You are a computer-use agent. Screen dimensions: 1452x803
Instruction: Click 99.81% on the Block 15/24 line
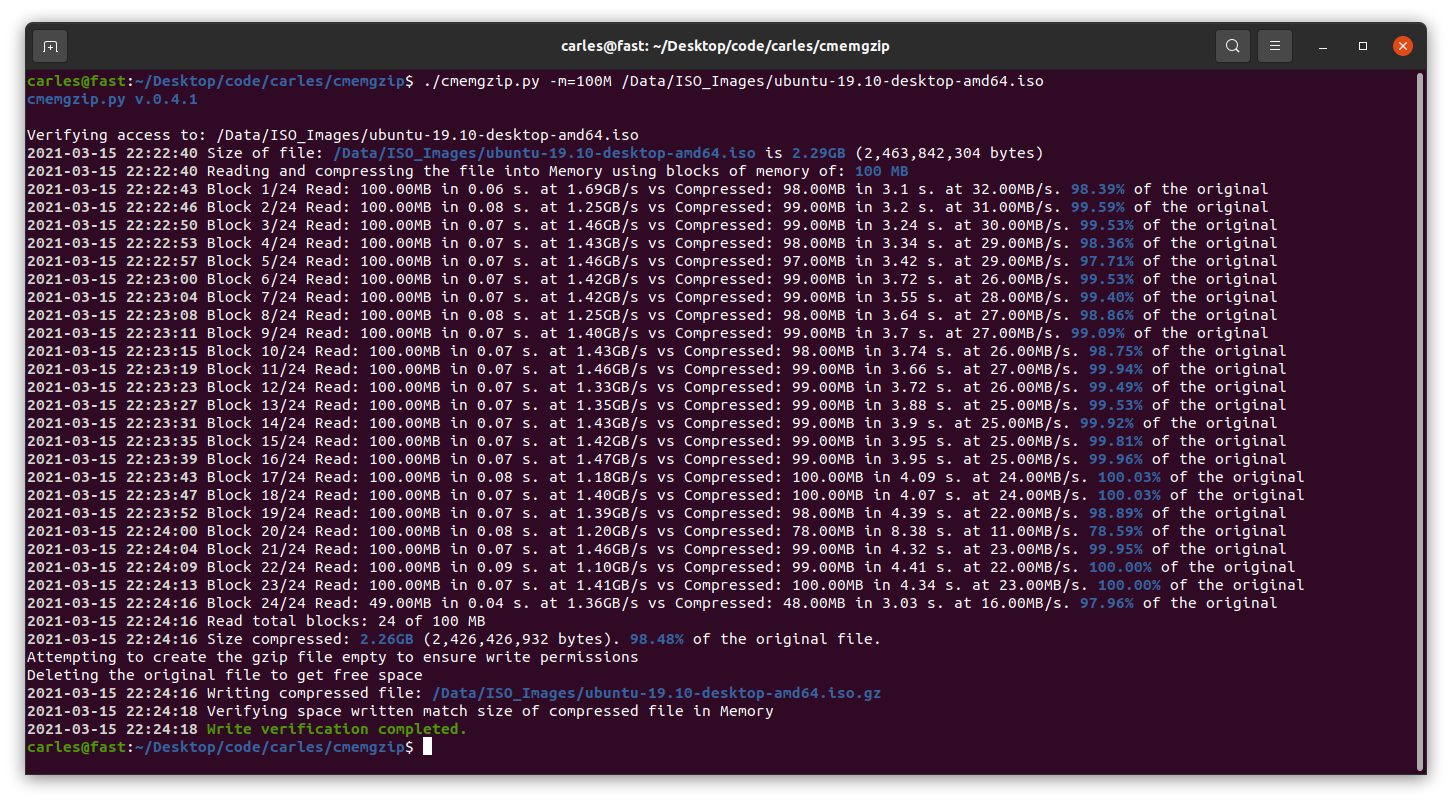(x=1115, y=441)
